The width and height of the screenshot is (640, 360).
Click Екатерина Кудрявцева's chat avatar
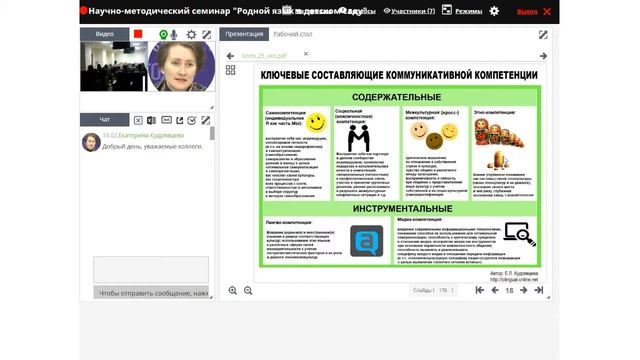[x=91, y=142]
